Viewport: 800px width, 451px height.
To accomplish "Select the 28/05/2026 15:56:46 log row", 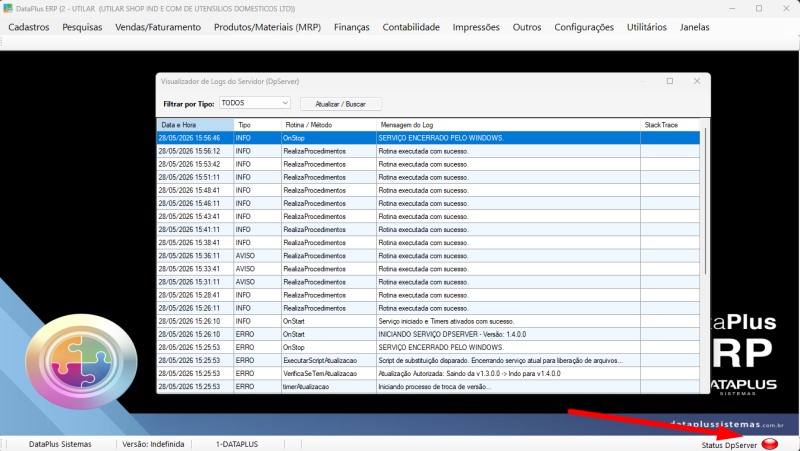I will (428, 138).
